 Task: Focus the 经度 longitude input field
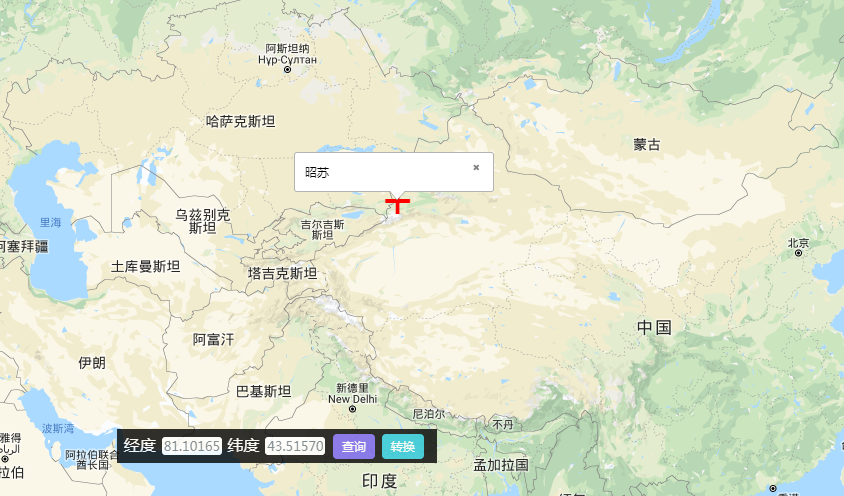click(x=192, y=446)
